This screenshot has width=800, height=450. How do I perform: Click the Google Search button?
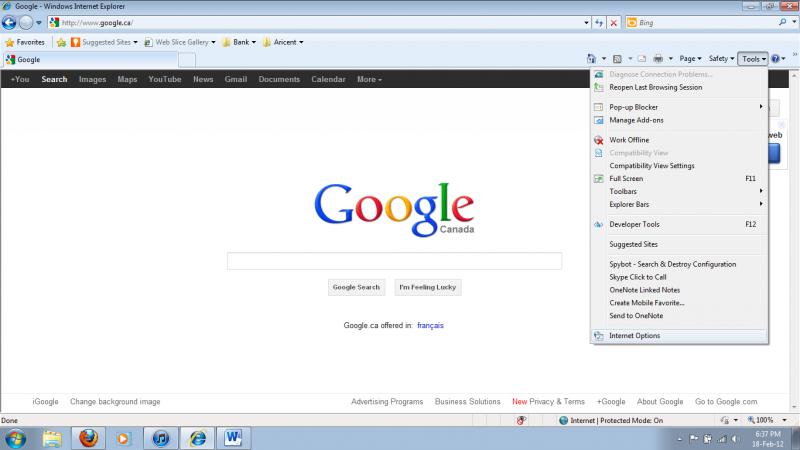(356, 287)
